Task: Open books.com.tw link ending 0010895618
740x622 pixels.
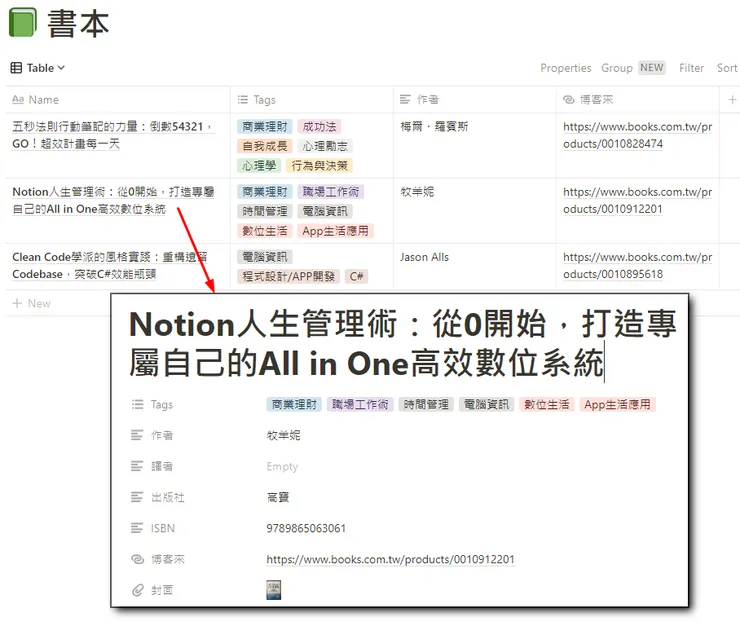Action: (638, 265)
